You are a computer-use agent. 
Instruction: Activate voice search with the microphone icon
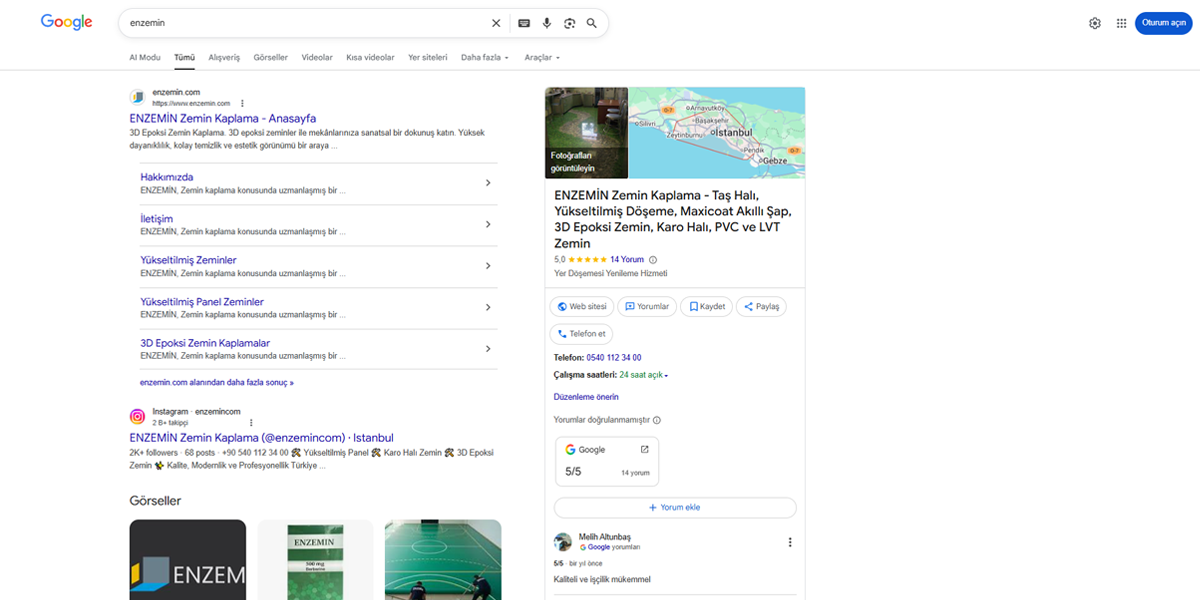tap(546, 22)
